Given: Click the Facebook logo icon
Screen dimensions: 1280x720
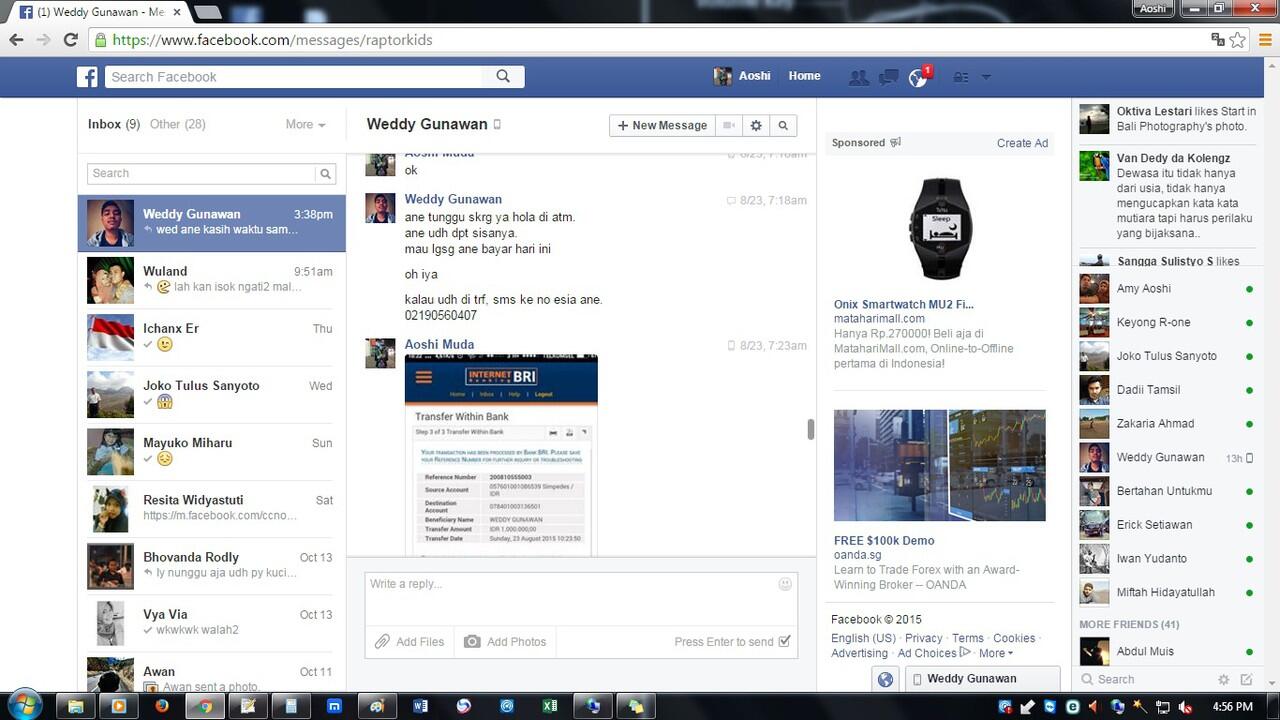Looking at the screenshot, I should coord(89,77).
